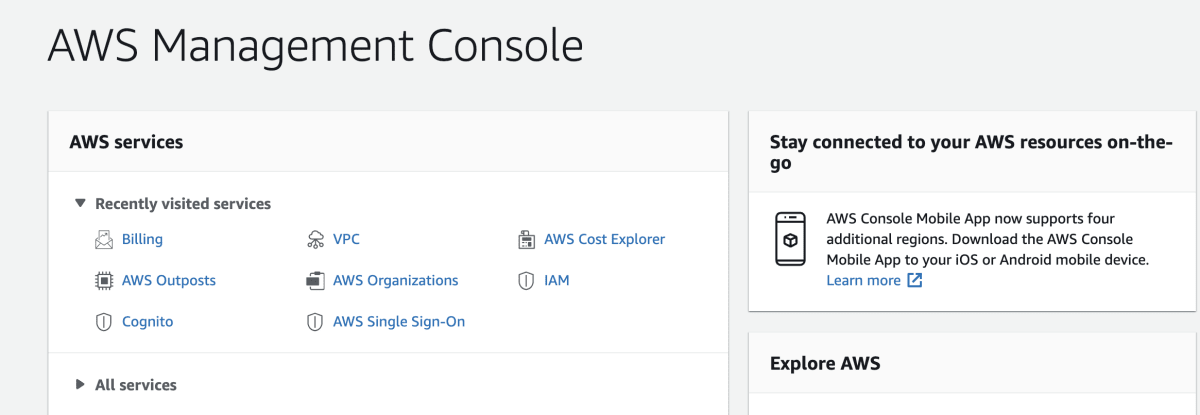
Task: Click the external link icon beside Learn more
Action: pos(915,281)
